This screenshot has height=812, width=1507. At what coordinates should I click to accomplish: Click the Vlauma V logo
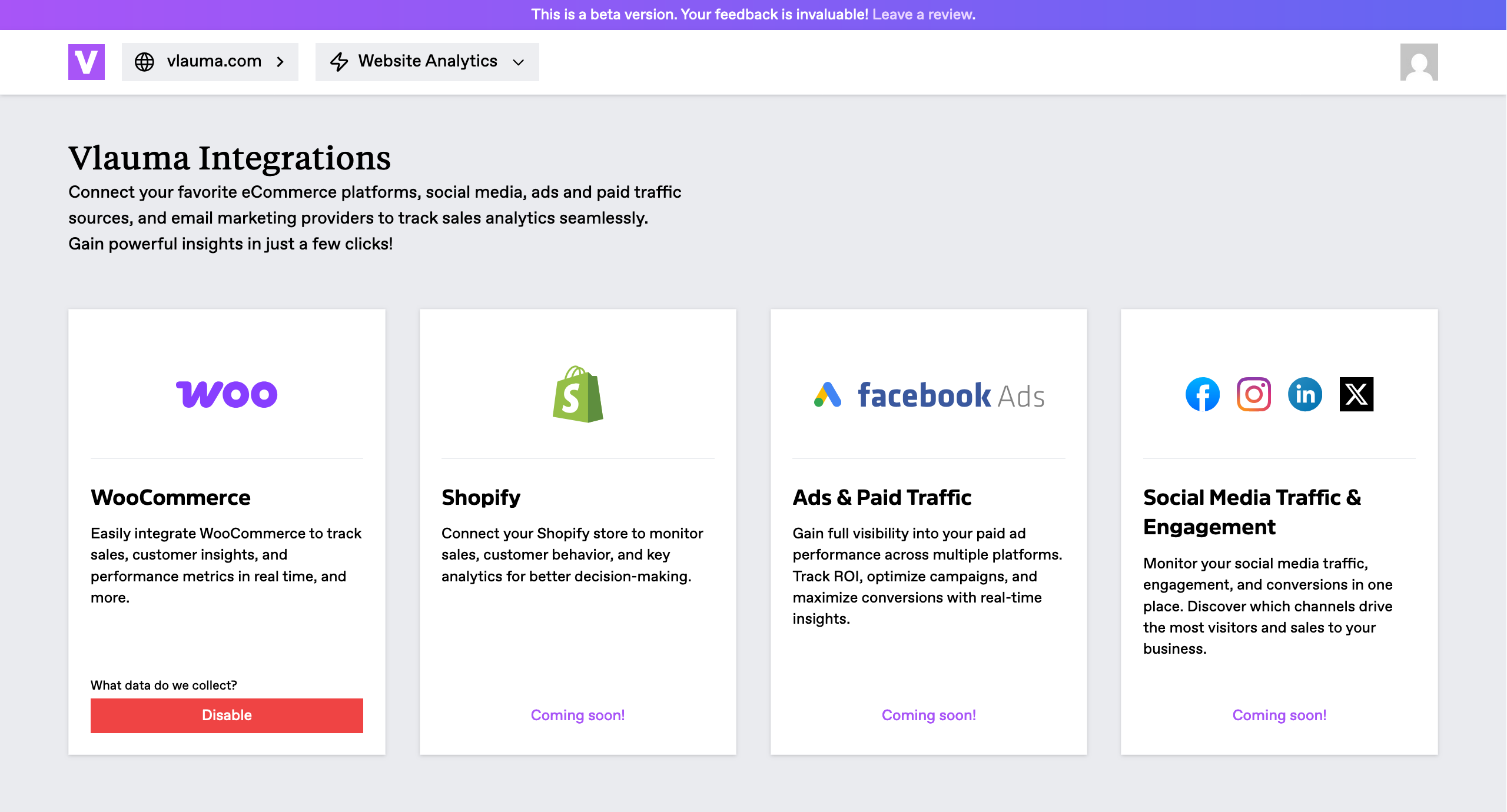pyautogui.click(x=86, y=62)
